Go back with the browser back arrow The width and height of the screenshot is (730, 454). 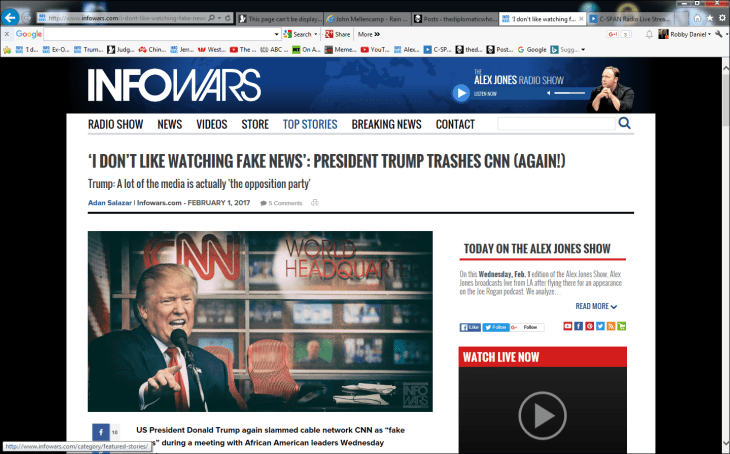point(10,18)
